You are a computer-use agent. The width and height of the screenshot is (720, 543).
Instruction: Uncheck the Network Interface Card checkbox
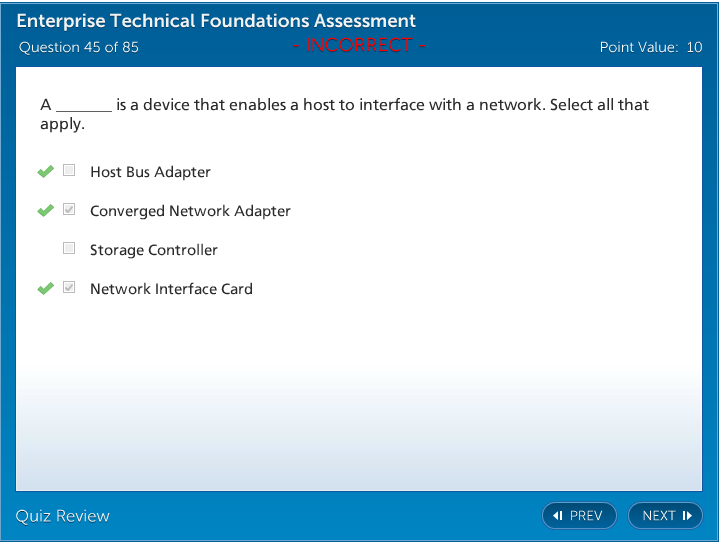pyautogui.click(x=69, y=288)
